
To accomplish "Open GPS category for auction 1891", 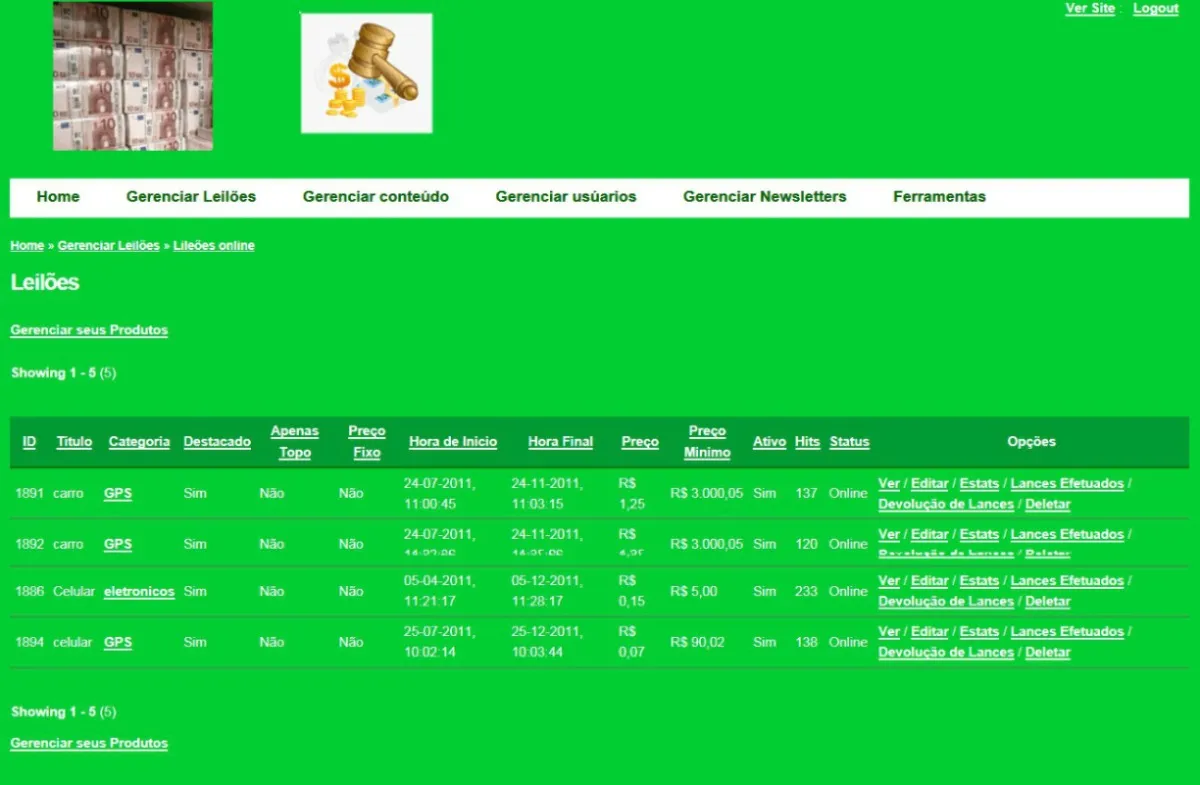I will 118,494.
